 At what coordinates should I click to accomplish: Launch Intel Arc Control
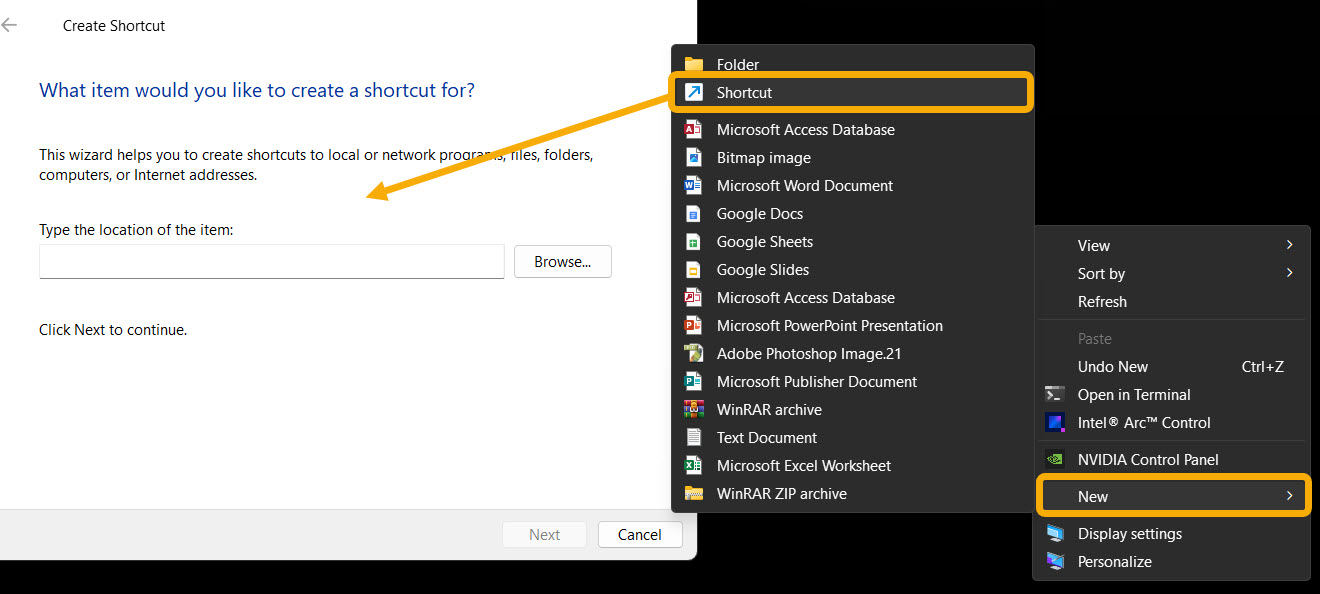[x=1144, y=422]
